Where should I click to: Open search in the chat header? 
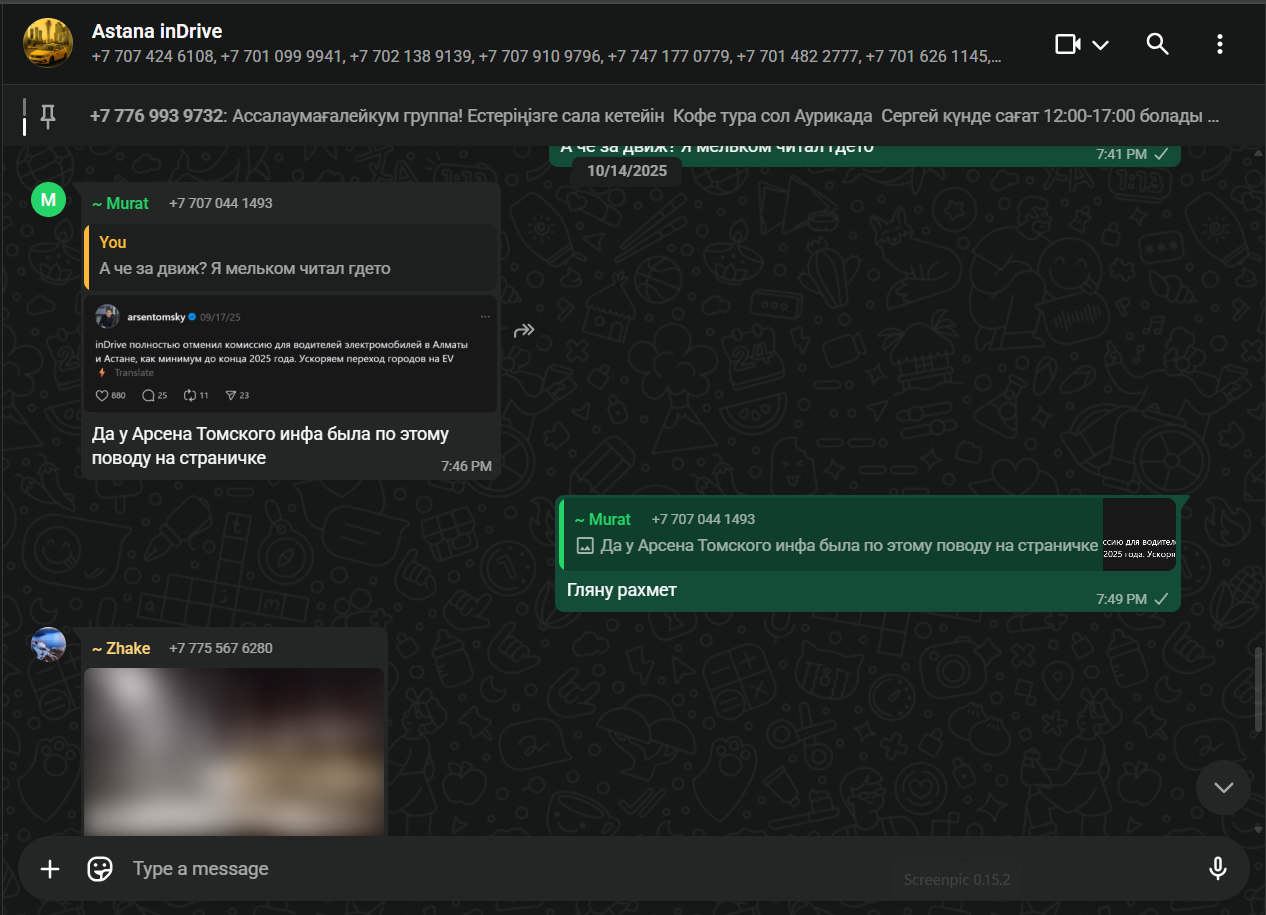[x=1157, y=44]
